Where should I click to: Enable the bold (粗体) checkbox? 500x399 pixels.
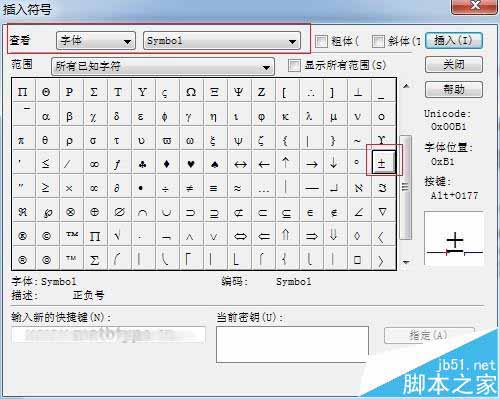tap(321, 41)
